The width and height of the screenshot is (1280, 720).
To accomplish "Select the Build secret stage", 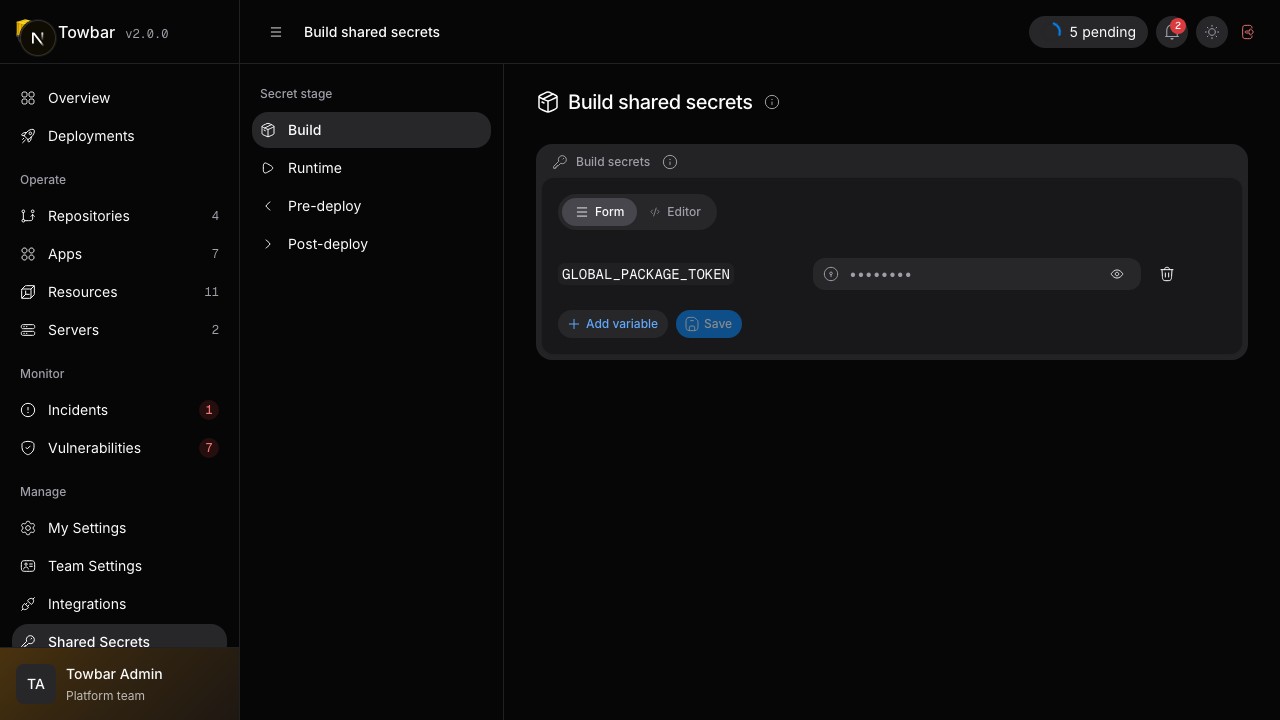I will [371, 130].
